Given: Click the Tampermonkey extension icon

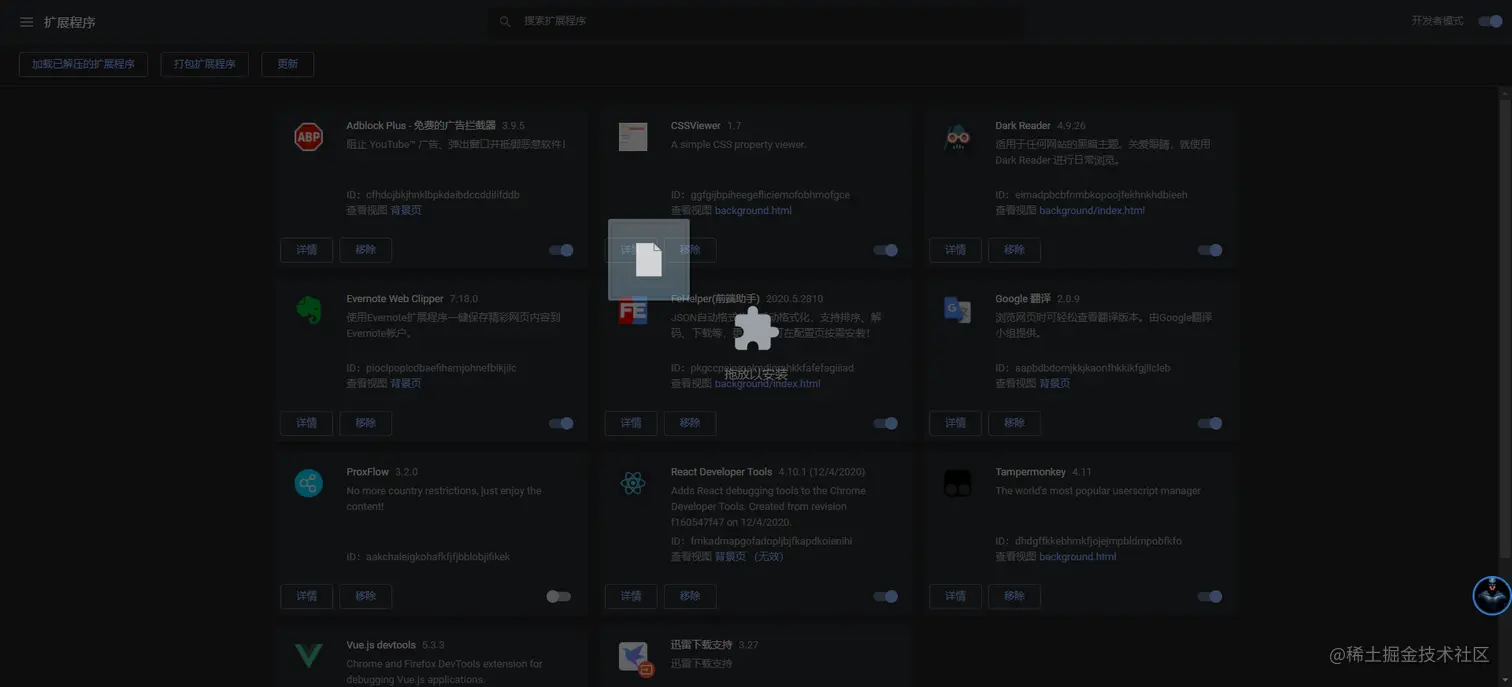Looking at the screenshot, I should coord(957,483).
